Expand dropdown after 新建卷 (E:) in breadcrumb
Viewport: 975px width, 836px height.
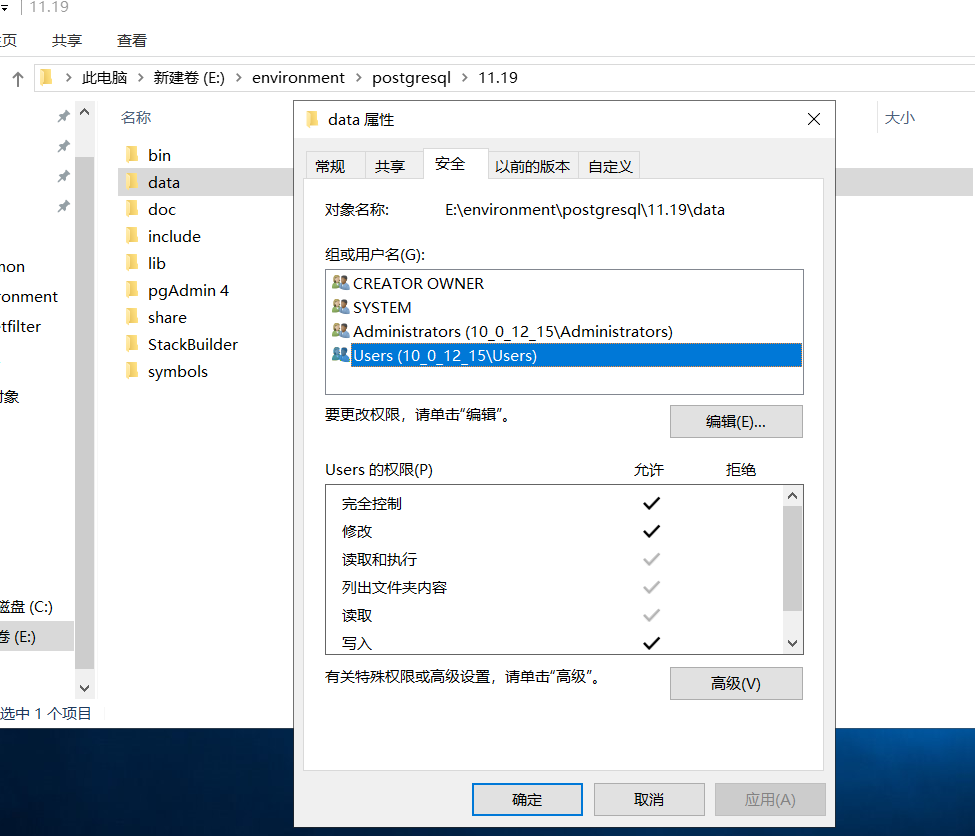(x=238, y=77)
